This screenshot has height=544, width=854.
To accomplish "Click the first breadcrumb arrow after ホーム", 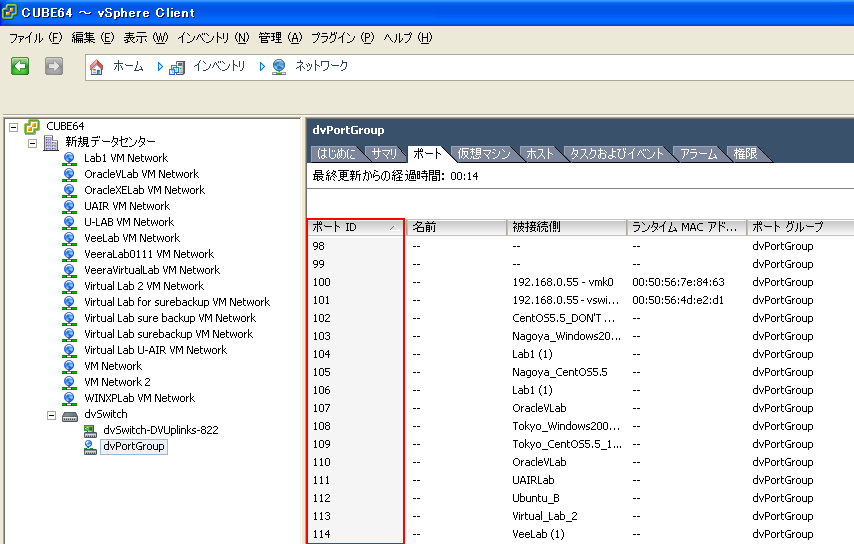I will click(x=160, y=66).
